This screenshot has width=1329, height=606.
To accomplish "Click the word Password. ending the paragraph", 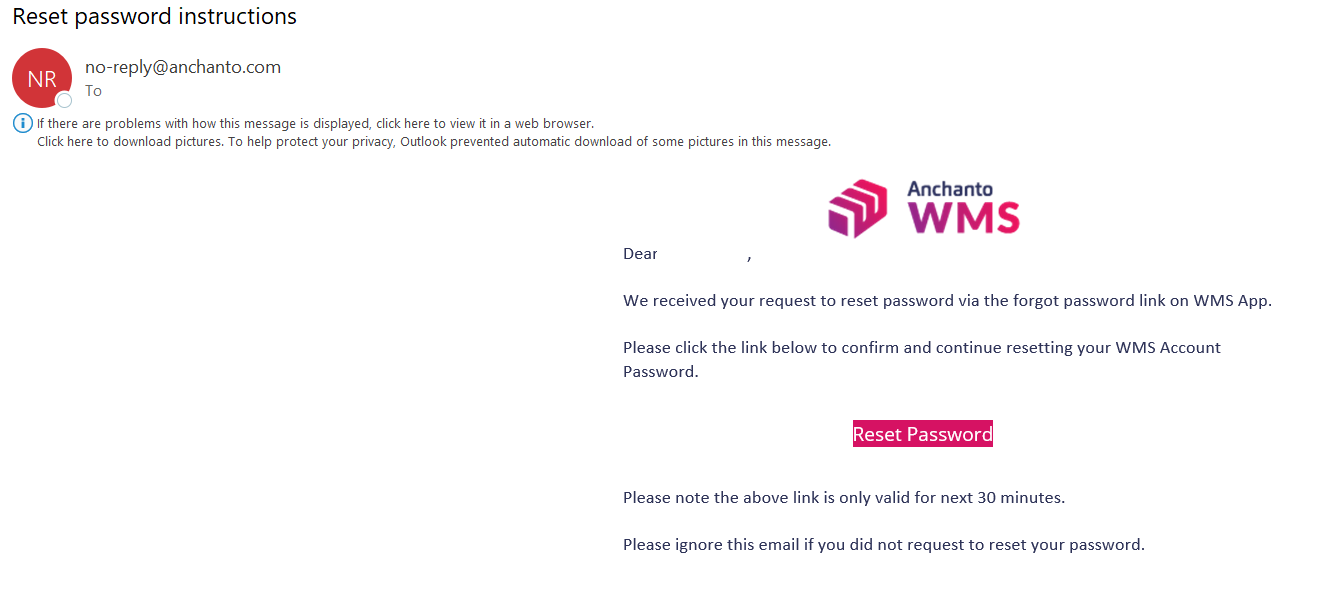I will (x=660, y=372).
